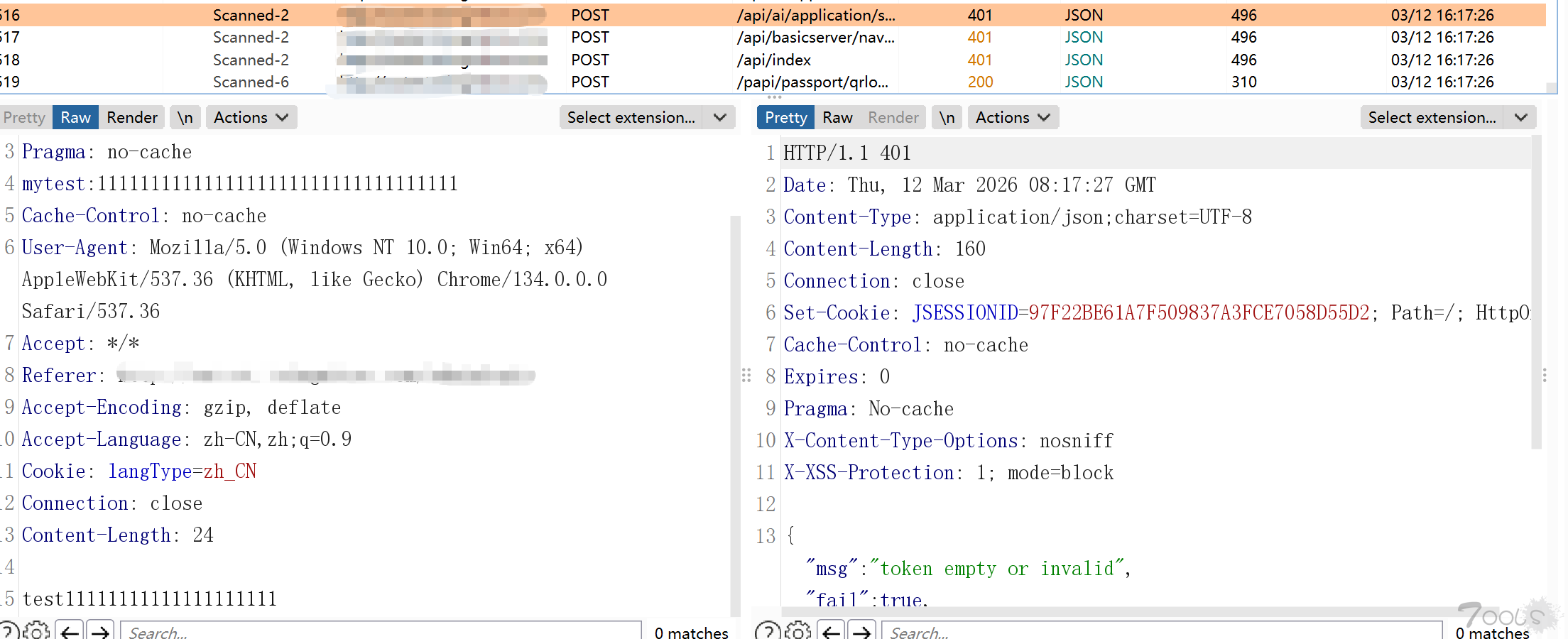Open request search settings gear
This screenshot has width=1568, height=639.
coord(36,630)
